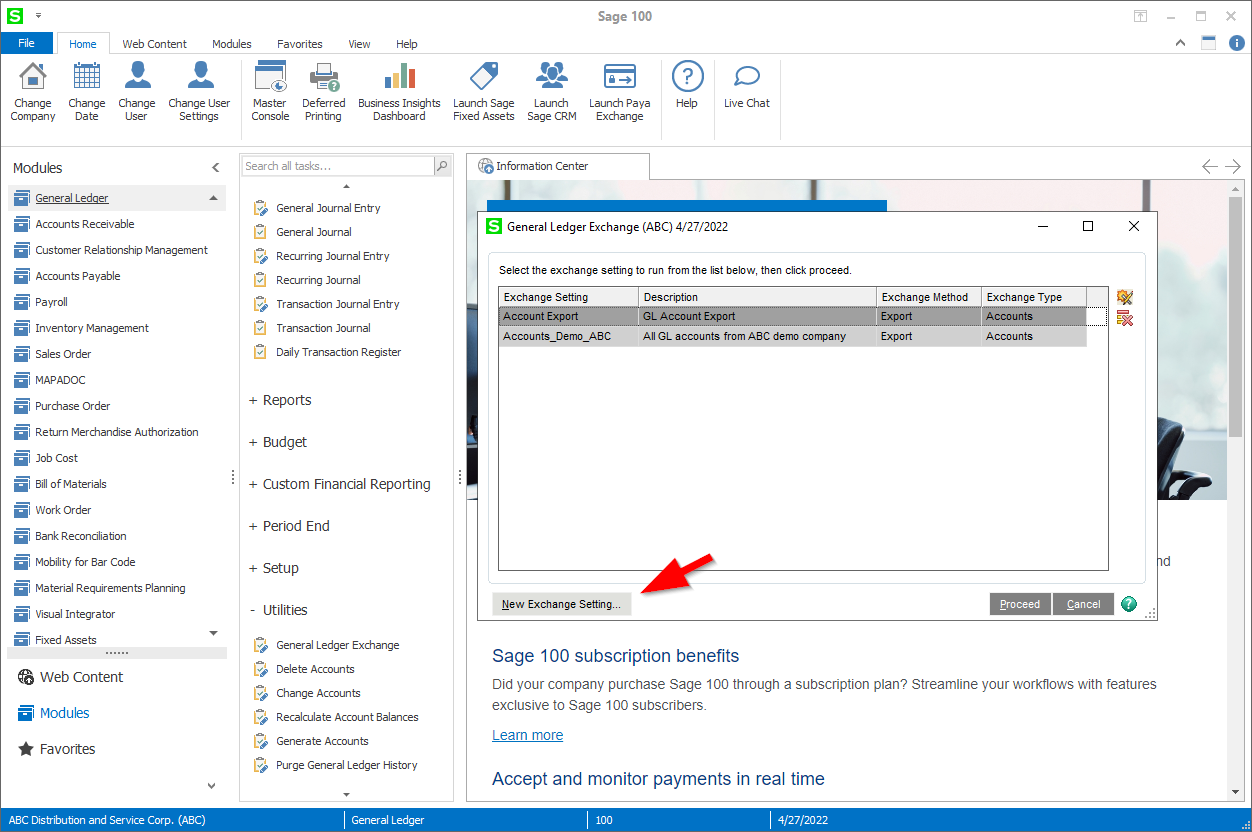Click New Exchange Setting button
Screen dimensions: 1252x832
(561, 604)
